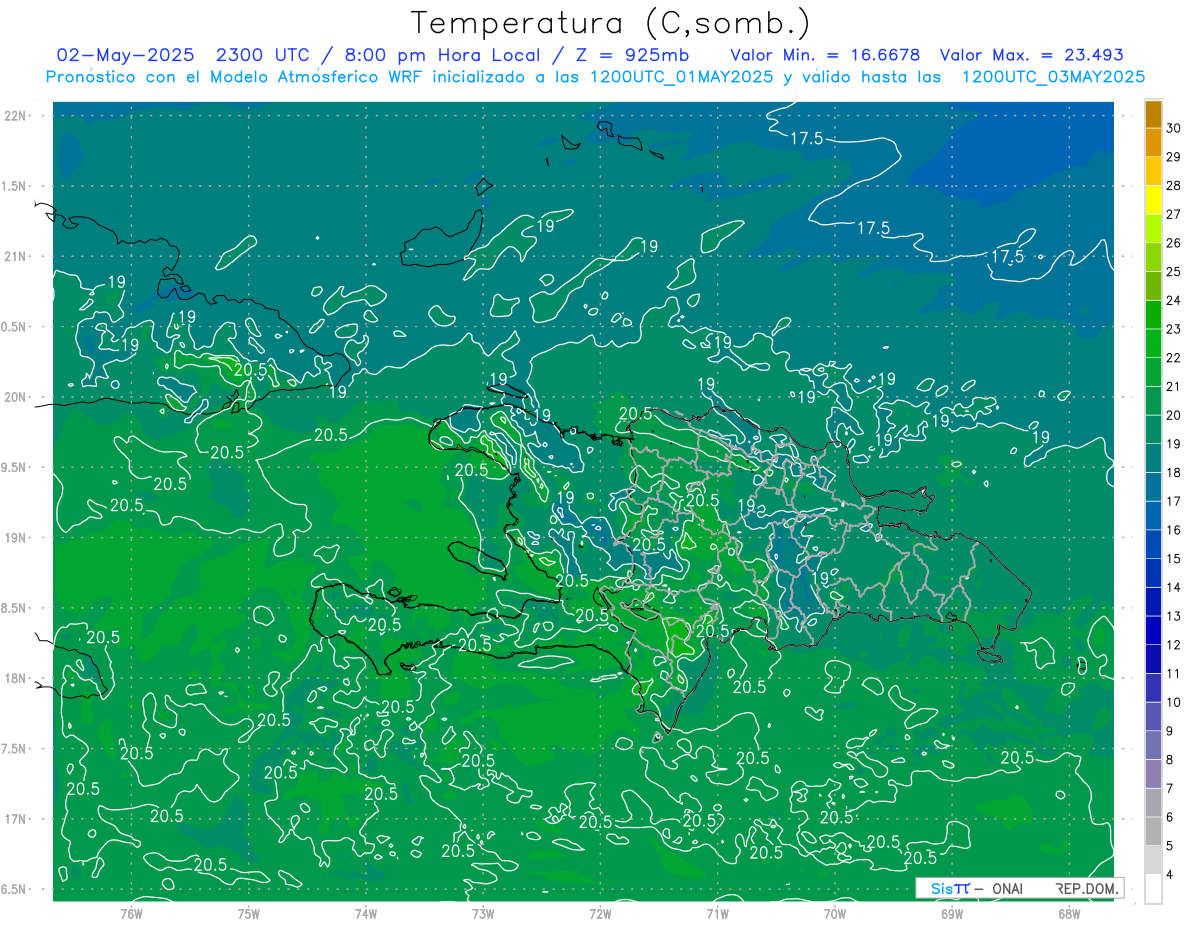Click the purple color scale swatch between 8 and 9
The width and height of the screenshot is (1200, 927).
point(1153,745)
